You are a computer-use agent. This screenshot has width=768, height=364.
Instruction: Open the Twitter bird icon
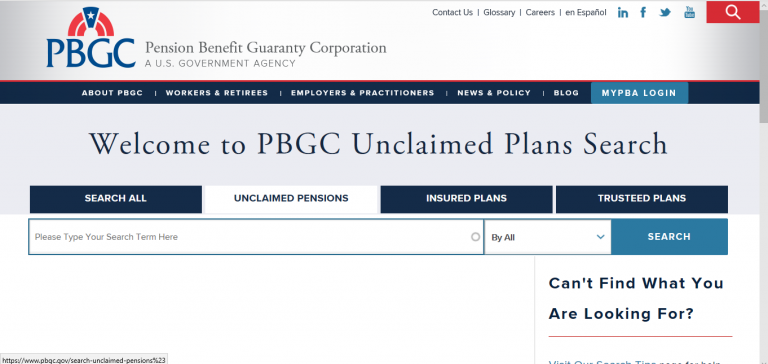(665, 13)
